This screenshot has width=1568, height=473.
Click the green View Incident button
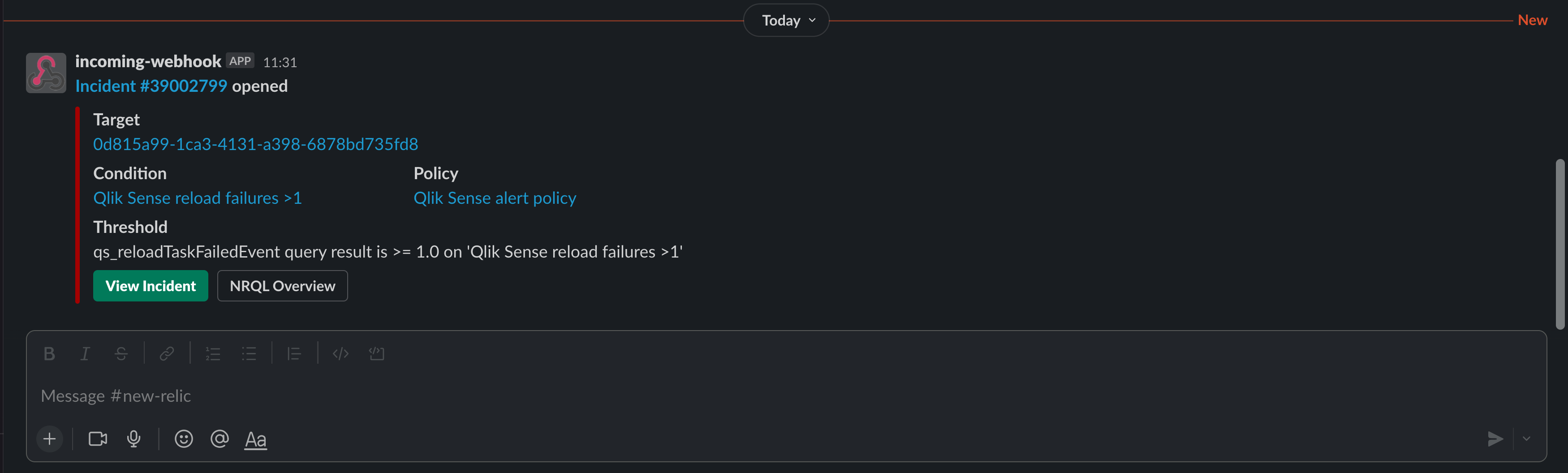[151, 286]
